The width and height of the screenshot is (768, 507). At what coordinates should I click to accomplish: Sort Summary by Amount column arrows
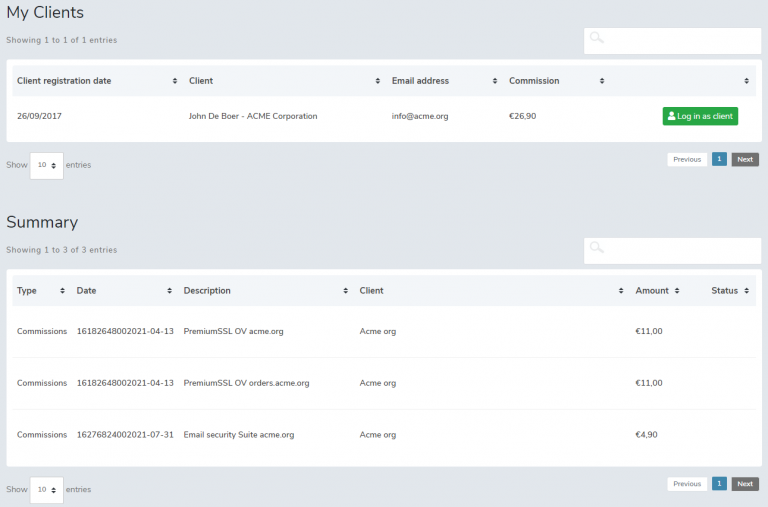pyautogui.click(x=677, y=290)
